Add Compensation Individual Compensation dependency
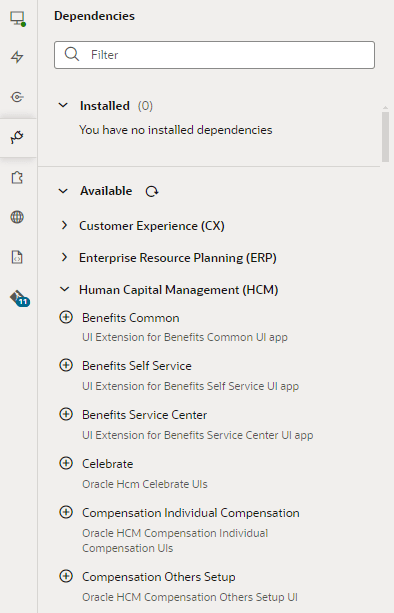 pos(66,512)
